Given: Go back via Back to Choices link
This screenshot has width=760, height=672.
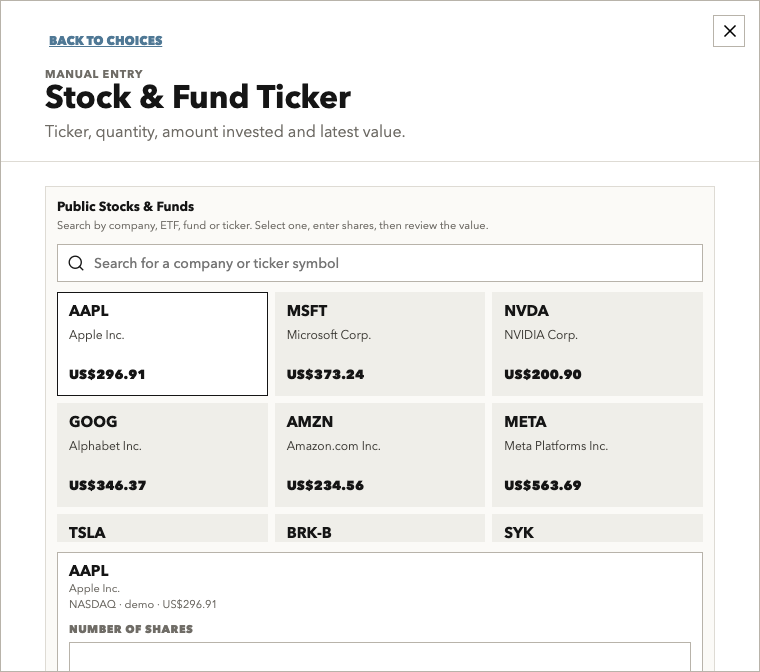Looking at the screenshot, I should click(x=106, y=40).
